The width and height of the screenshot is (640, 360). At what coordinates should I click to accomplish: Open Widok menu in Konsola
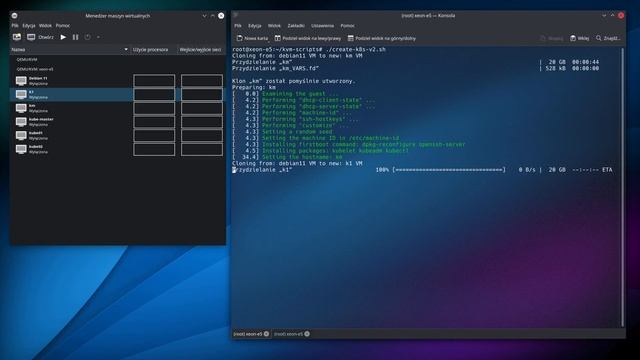pos(274,25)
